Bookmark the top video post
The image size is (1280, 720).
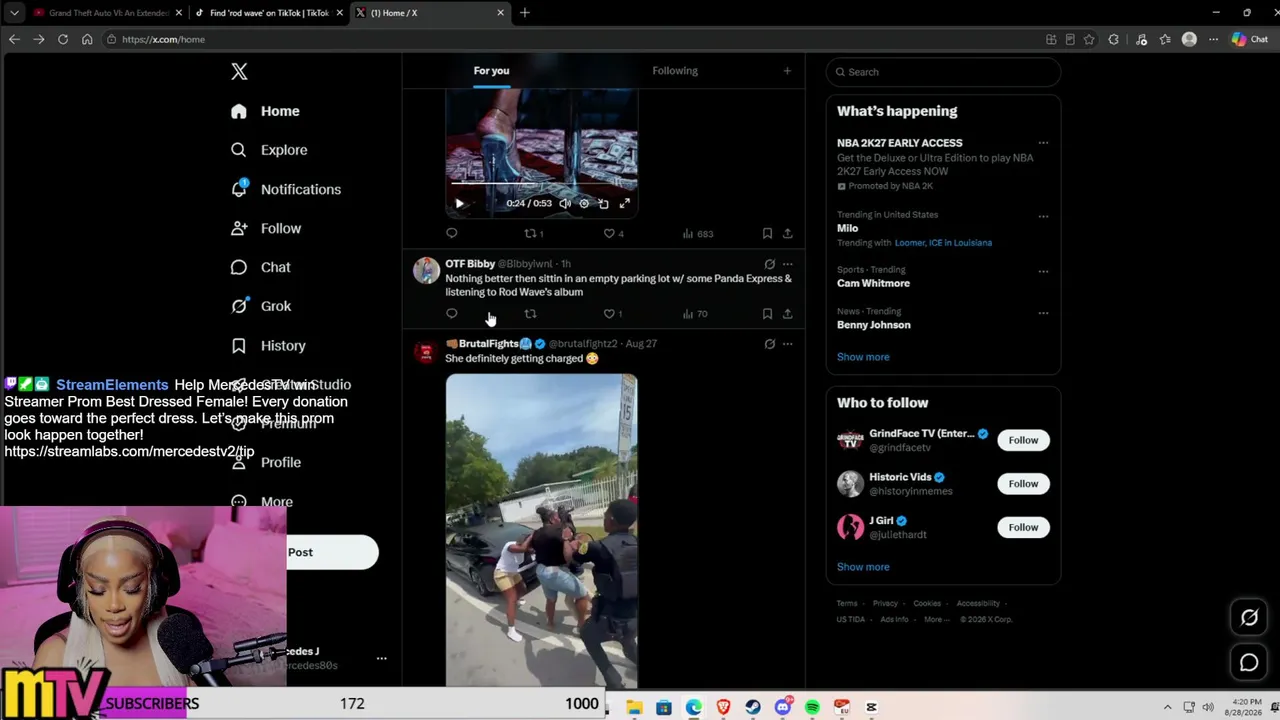coord(767,233)
